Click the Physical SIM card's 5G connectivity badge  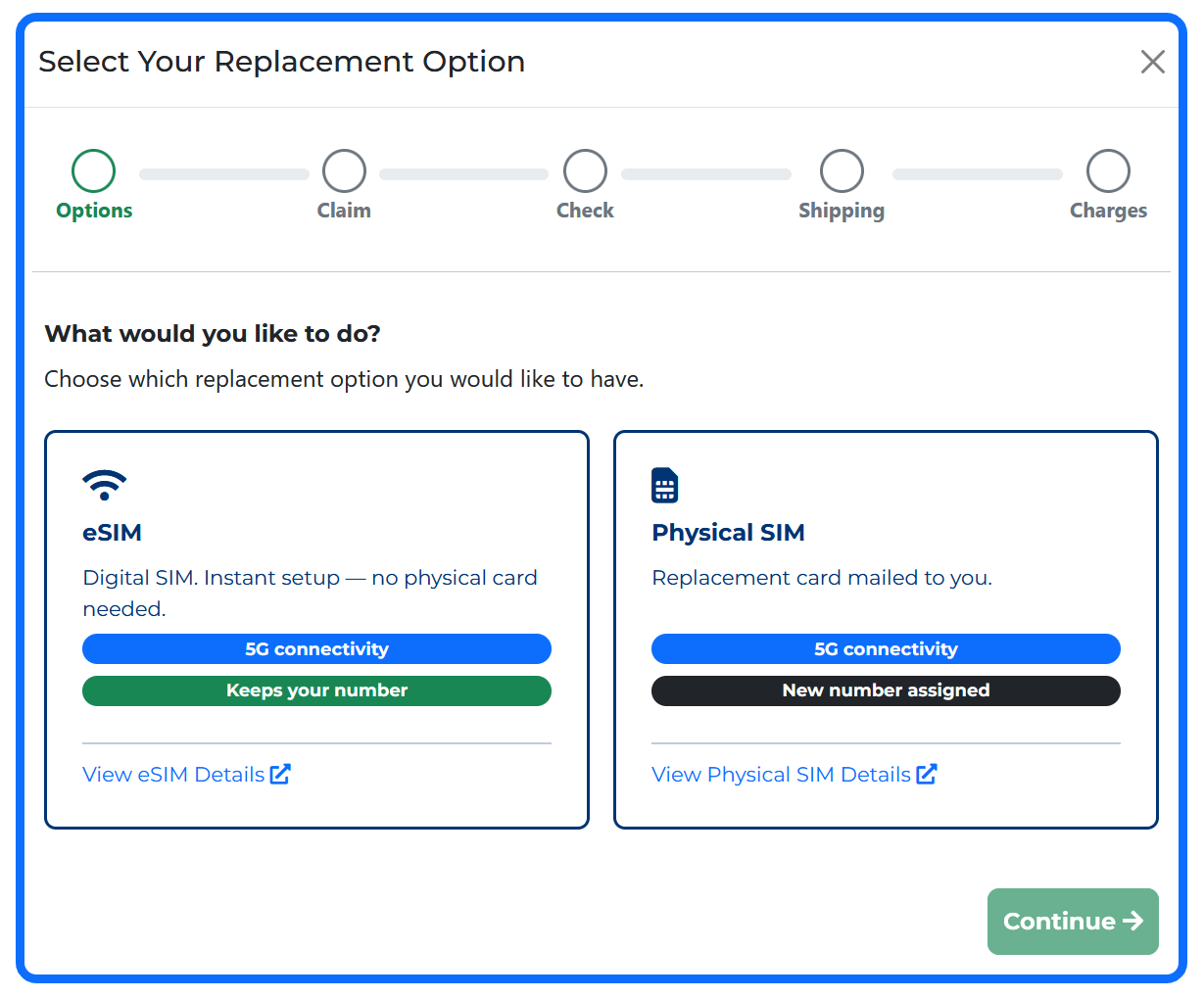pyautogui.click(x=886, y=649)
